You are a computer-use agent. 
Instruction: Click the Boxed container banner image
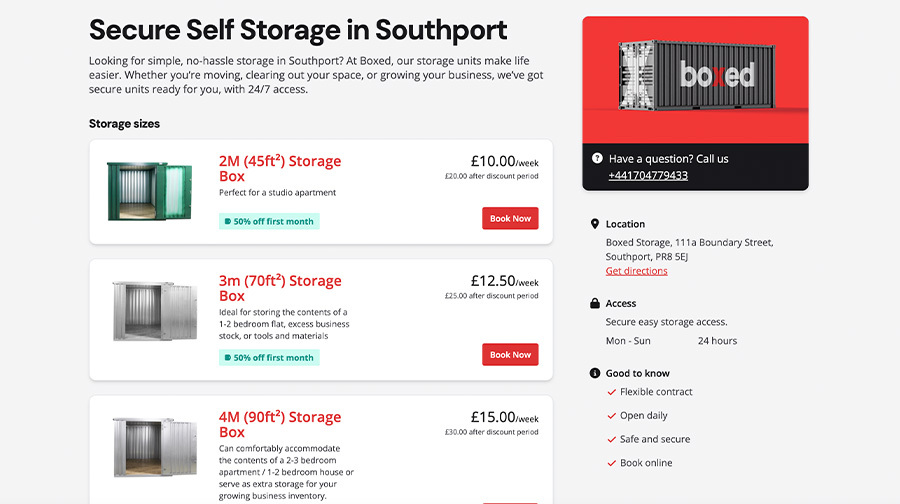coord(695,78)
